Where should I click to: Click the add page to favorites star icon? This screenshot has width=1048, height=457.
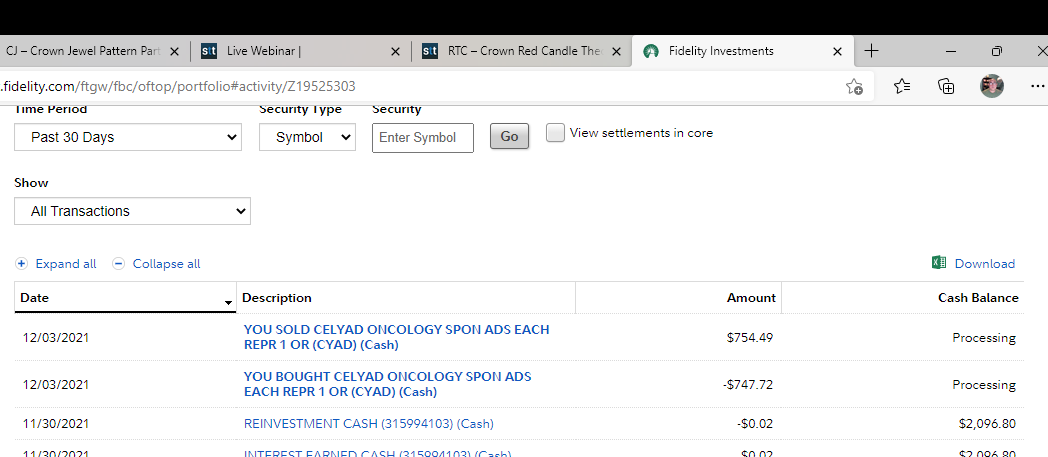pyautogui.click(x=854, y=86)
